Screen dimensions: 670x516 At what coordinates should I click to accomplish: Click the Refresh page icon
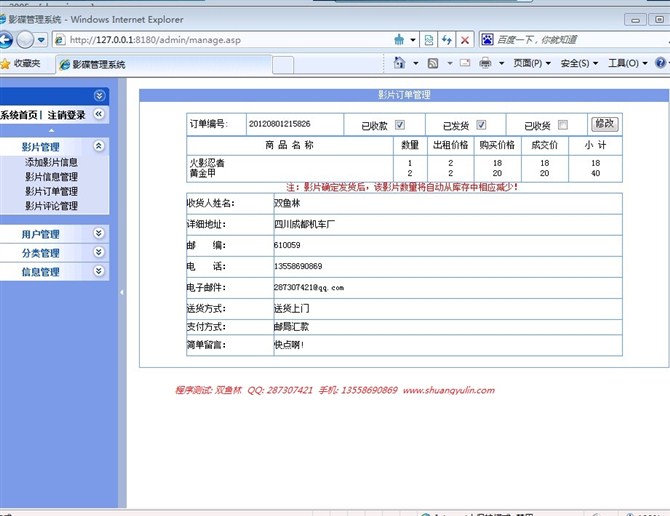pyautogui.click(x=447, y=40)
